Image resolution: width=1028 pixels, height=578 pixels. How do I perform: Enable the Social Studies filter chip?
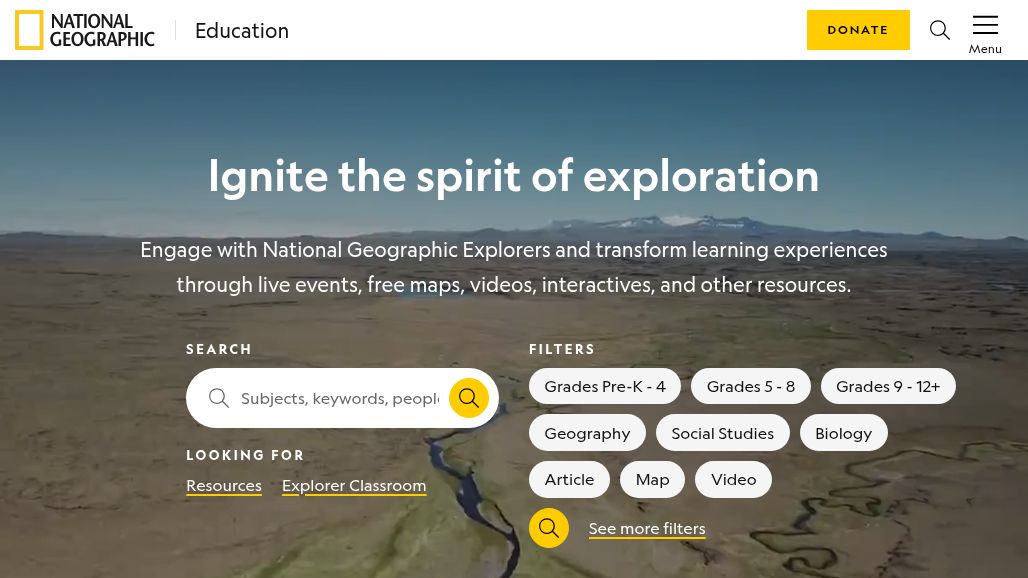tap(722, 433)
